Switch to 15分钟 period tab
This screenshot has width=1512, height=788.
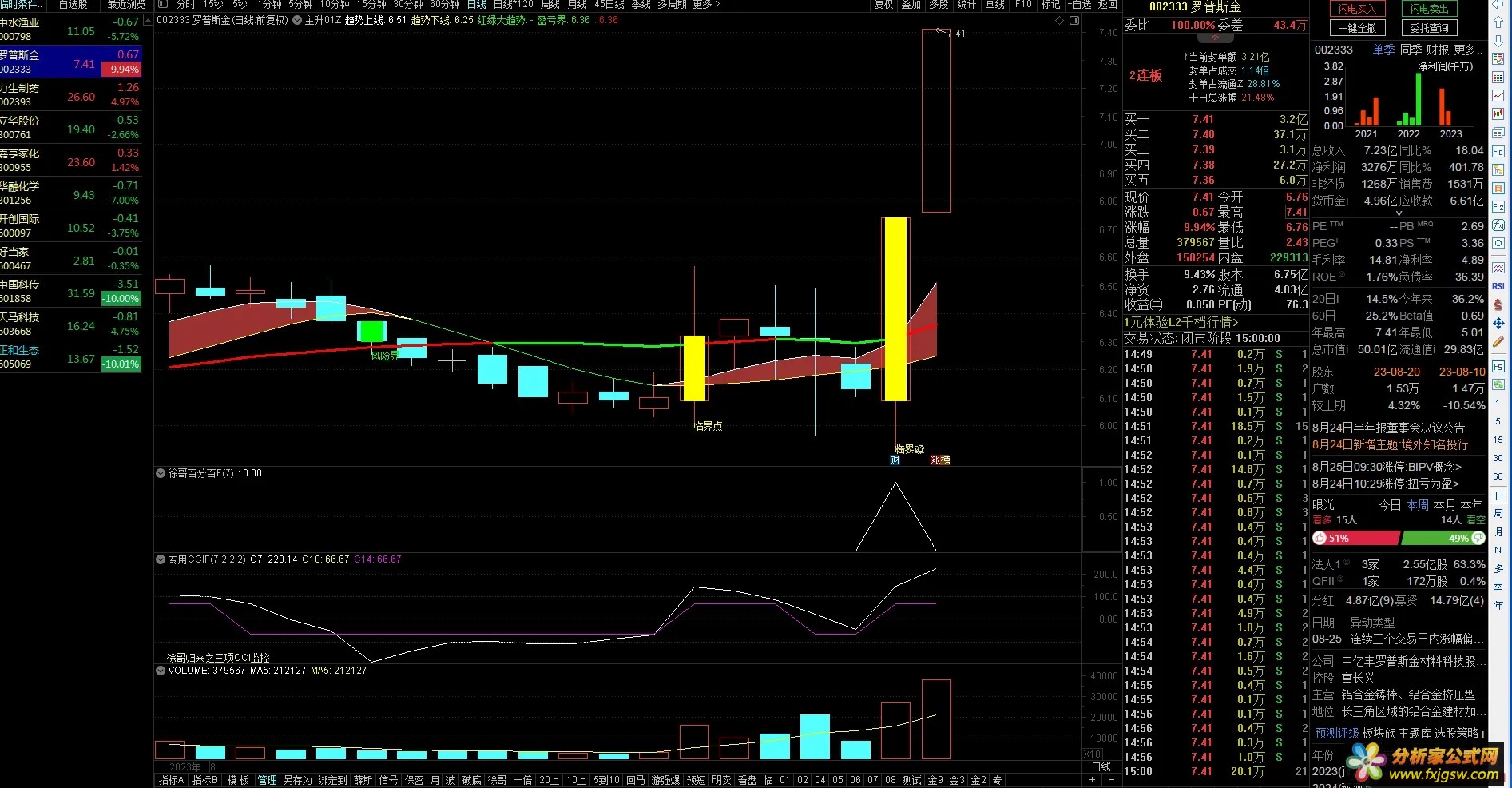pos(371,5)
